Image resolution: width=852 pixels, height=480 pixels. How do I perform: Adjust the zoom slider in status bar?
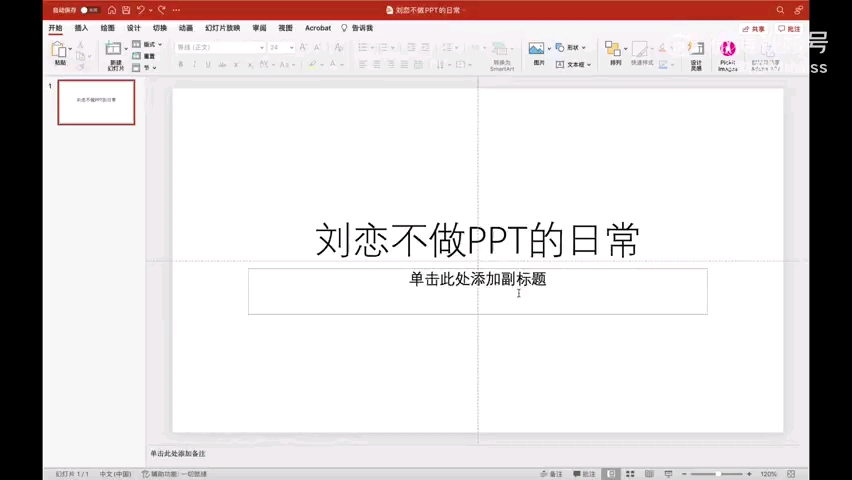[x=717, y=474]
